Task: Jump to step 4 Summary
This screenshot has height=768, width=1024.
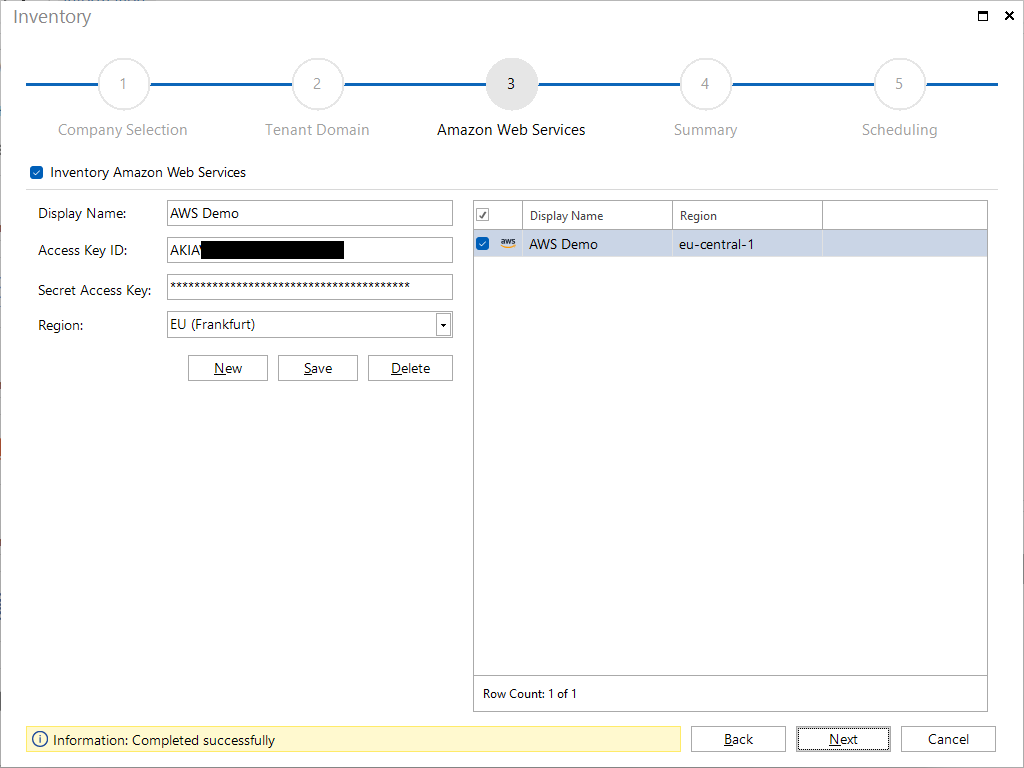Action: [705, 84]
